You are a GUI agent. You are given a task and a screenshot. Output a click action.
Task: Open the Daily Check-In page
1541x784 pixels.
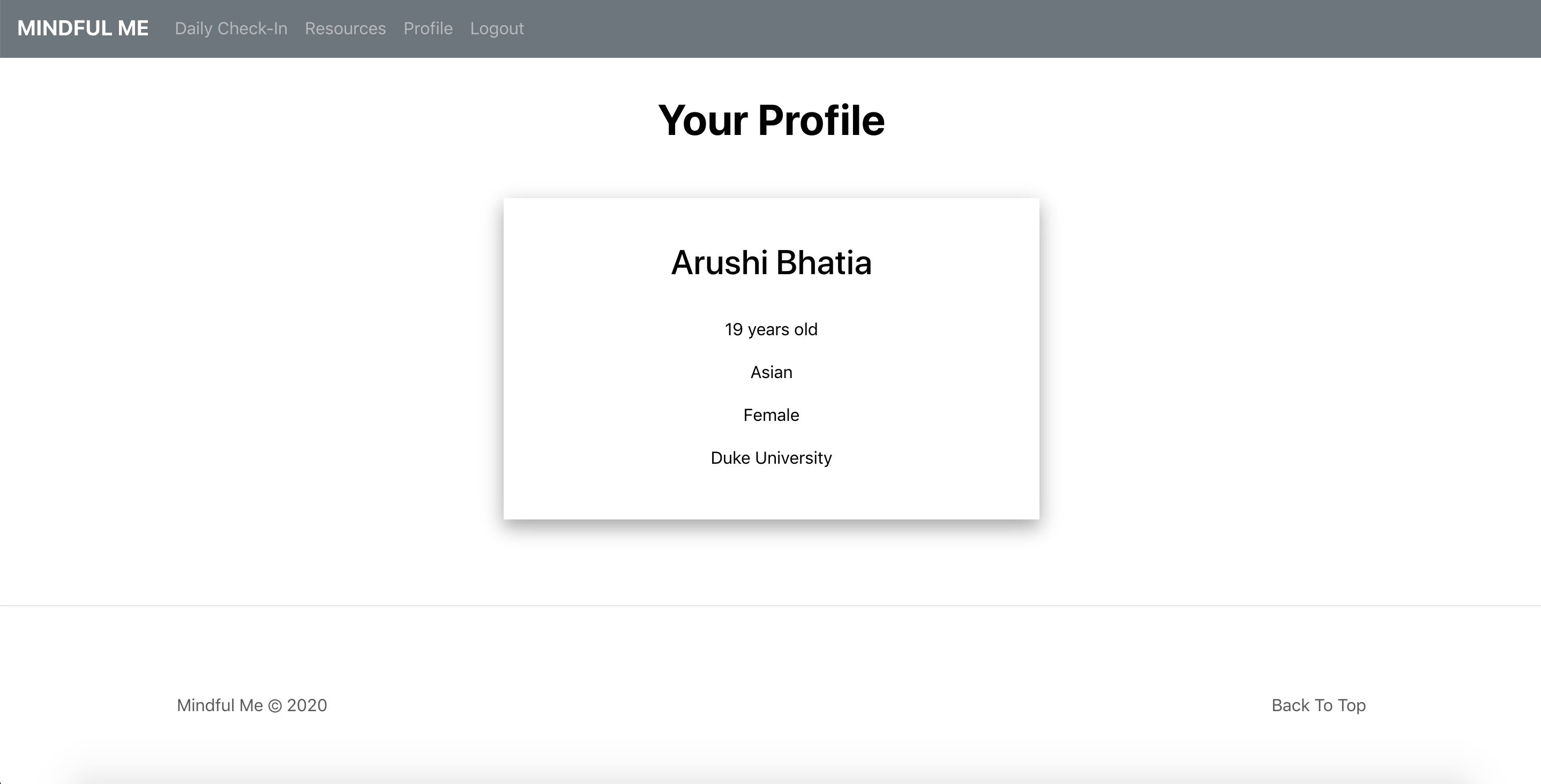[231, 28]
